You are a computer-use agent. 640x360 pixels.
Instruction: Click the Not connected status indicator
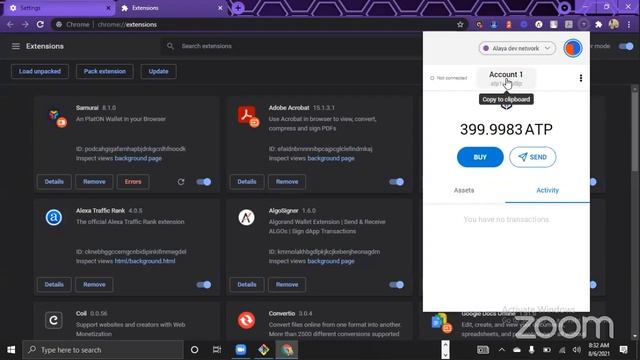point(449,78)
